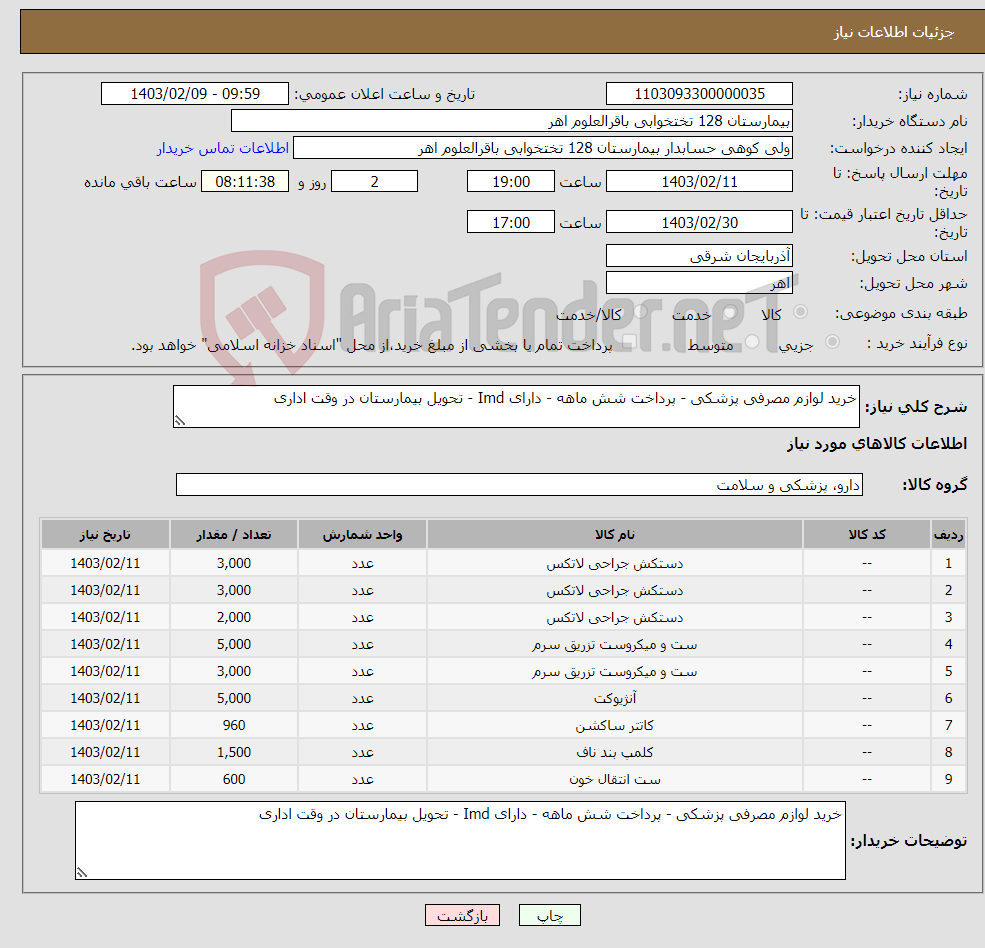The image size is (985, 948).
Task: Click the delivery city field اهر
Action: [x=699, y=283]
